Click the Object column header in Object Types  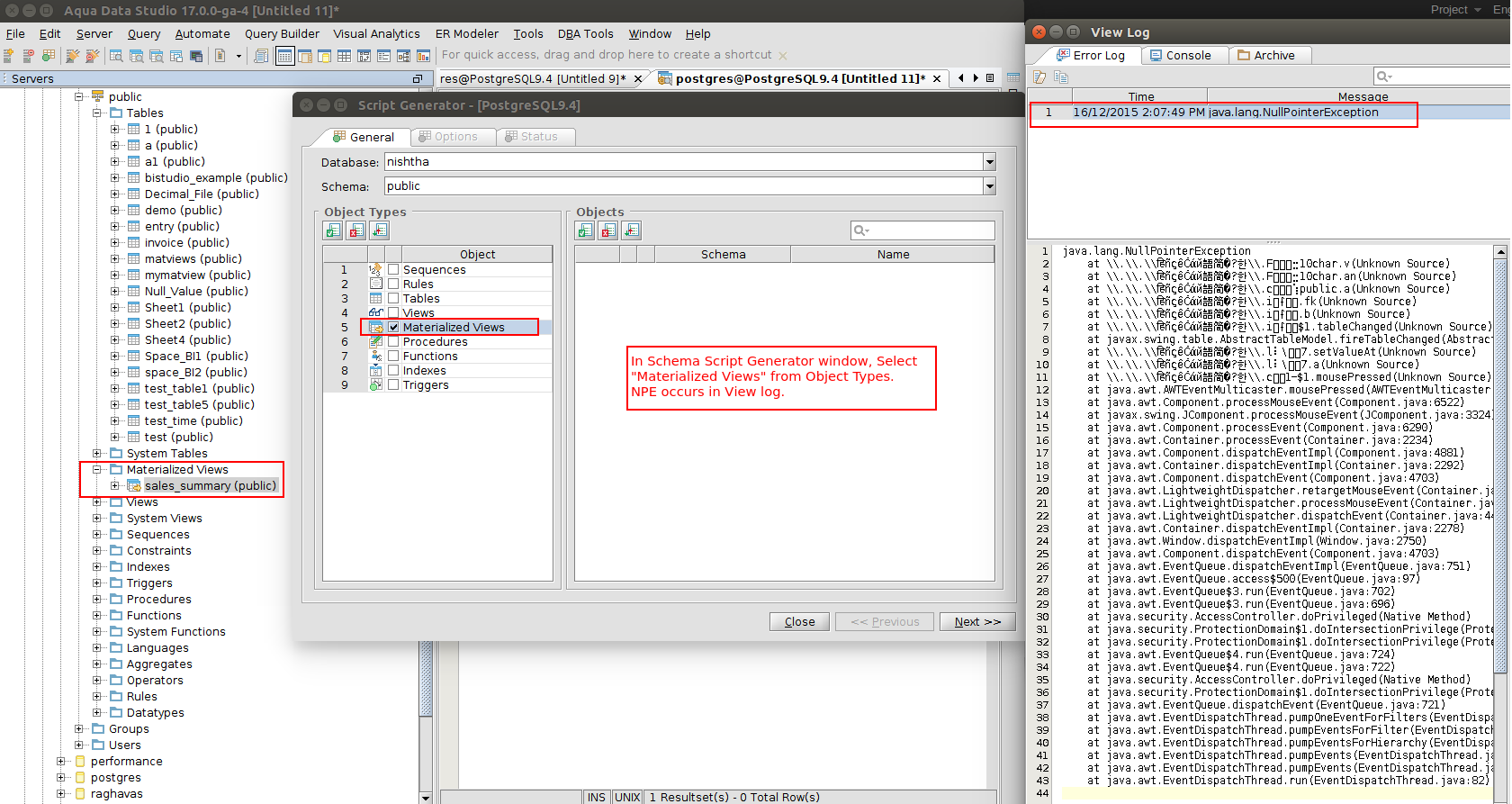point(477,255)
